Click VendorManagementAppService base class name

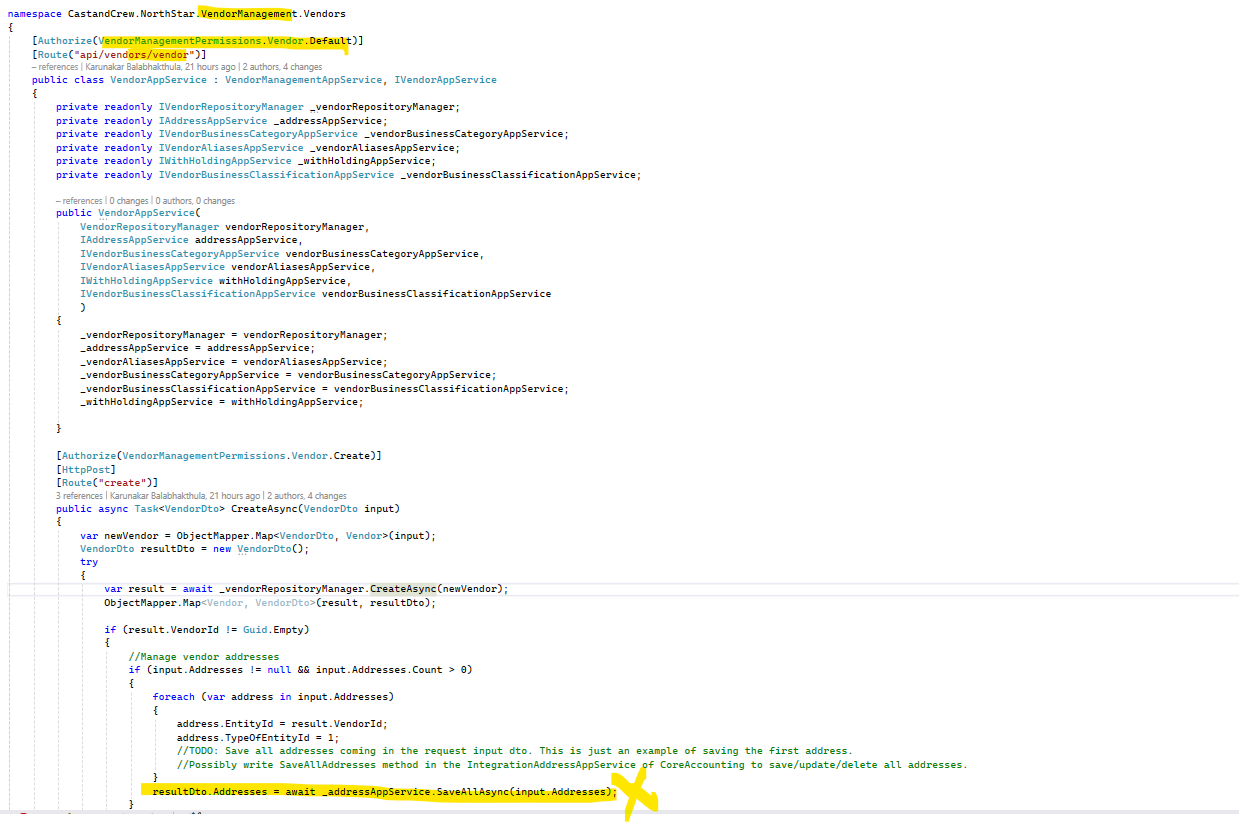point(304,80)
